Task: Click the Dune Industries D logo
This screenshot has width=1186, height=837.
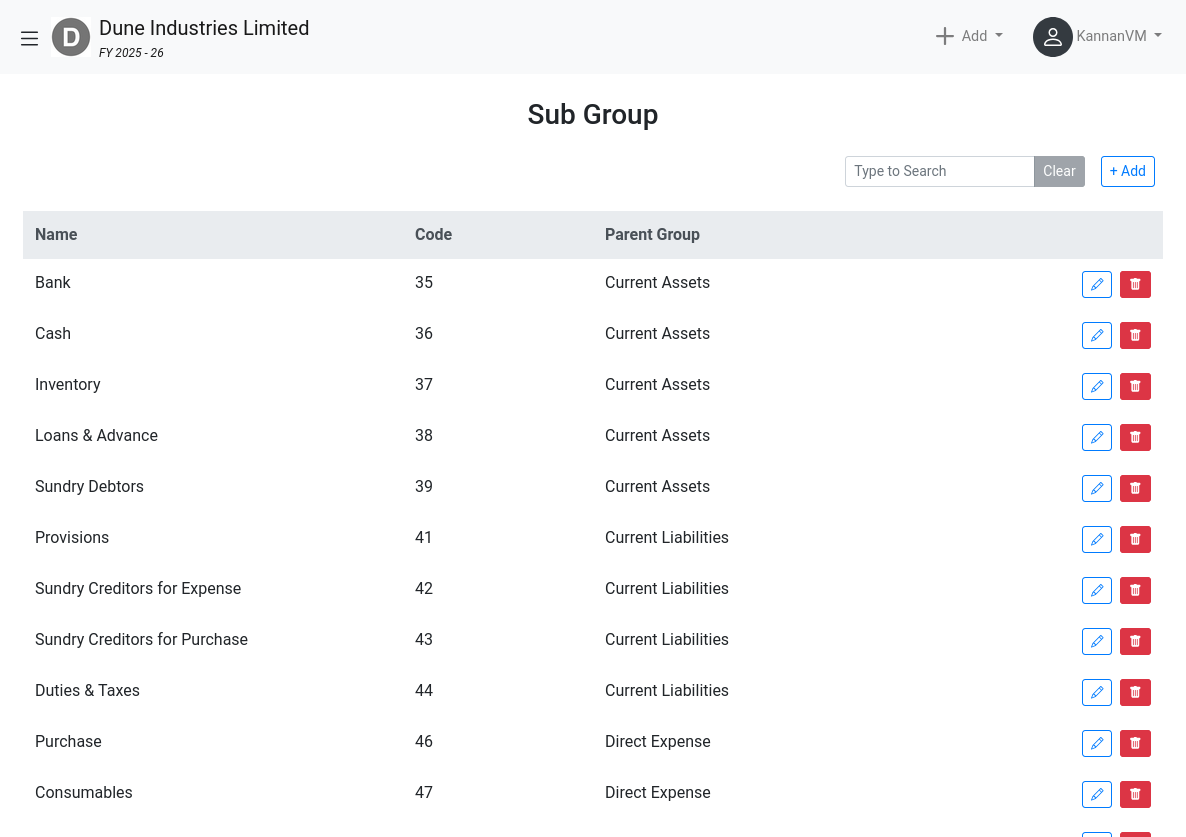Action: pyautogui.click(x=71, y=37)
